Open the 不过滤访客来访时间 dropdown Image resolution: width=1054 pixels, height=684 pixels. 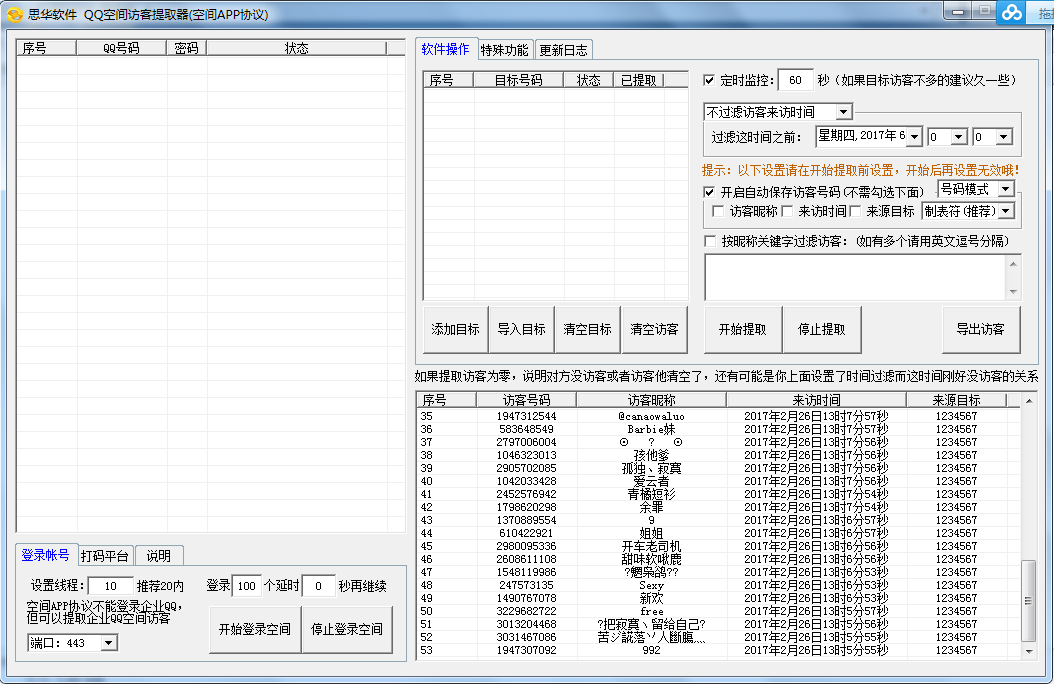(843, 112)
